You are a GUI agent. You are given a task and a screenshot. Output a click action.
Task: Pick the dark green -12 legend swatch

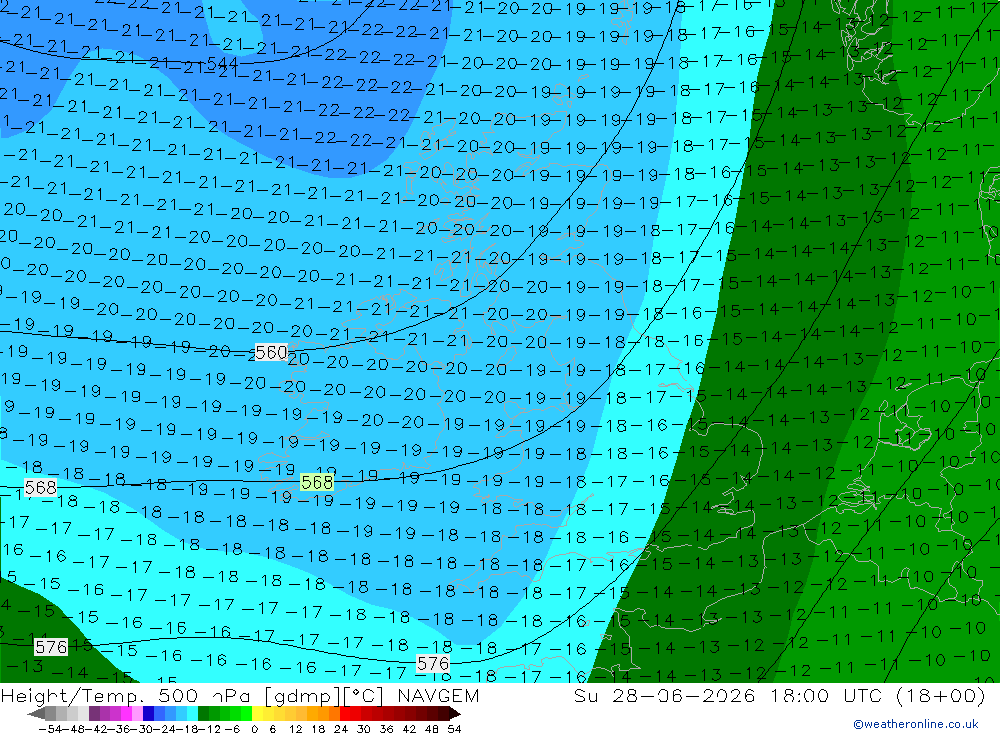tap(203, 713)
